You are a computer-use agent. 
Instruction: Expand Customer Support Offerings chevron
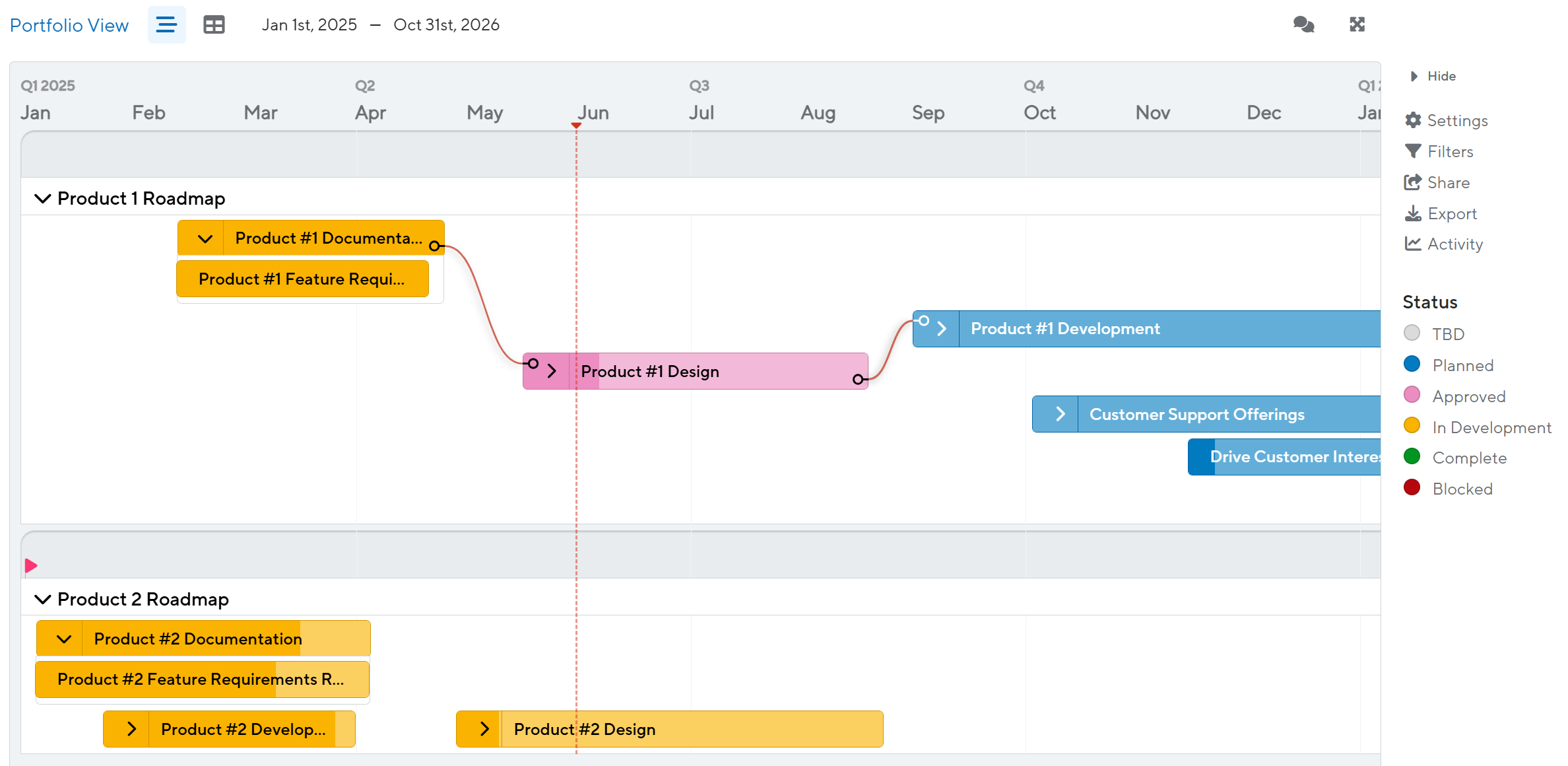tap(1060, 414)
